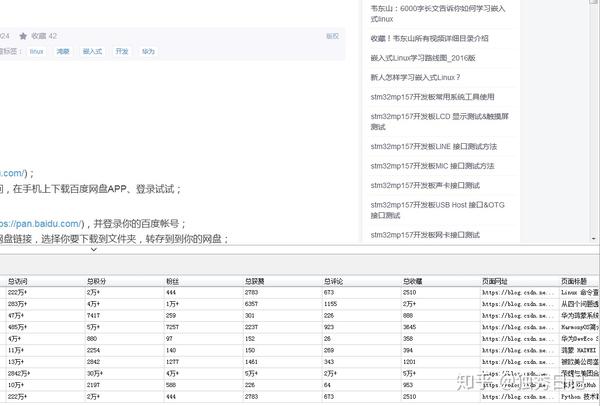Sort by the 粉丝 column header
600x406 pixels.
[204, 281]
